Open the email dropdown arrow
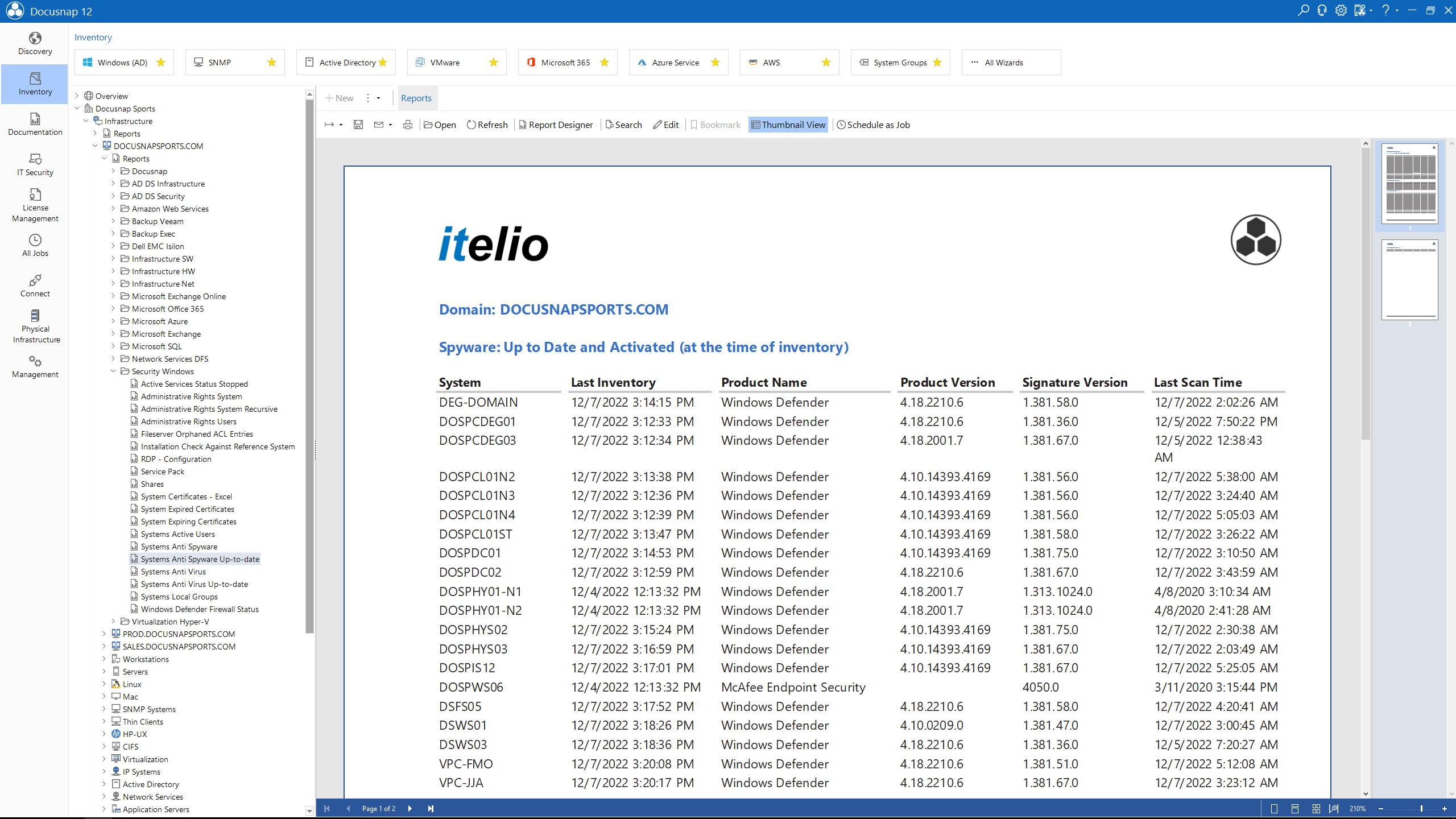Viewport: 1456px width, 819px height. pos(390,125)
